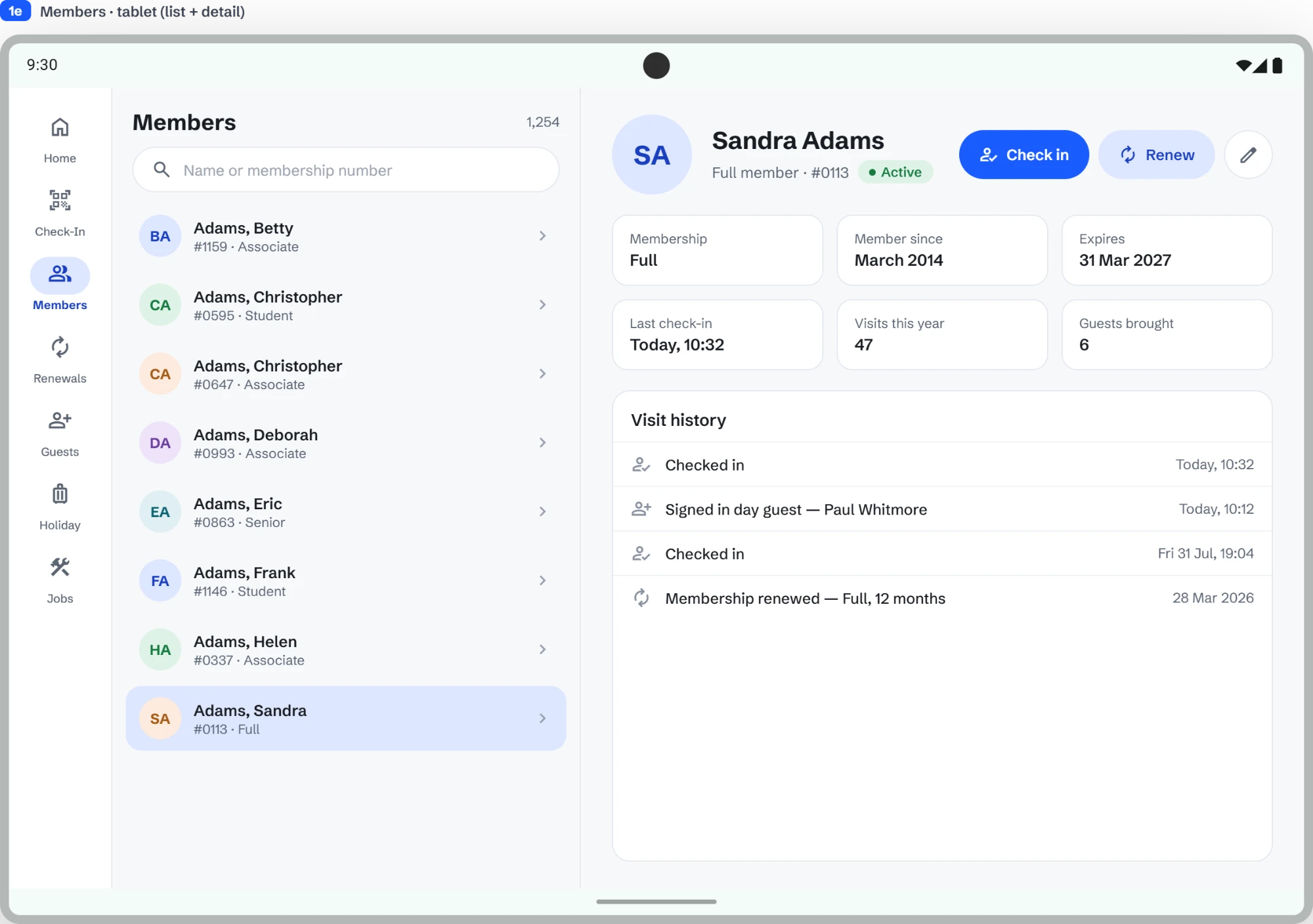Click the Expires 31 Mar 2027 card
The image size is (1313, 924).
[1167, 250]
